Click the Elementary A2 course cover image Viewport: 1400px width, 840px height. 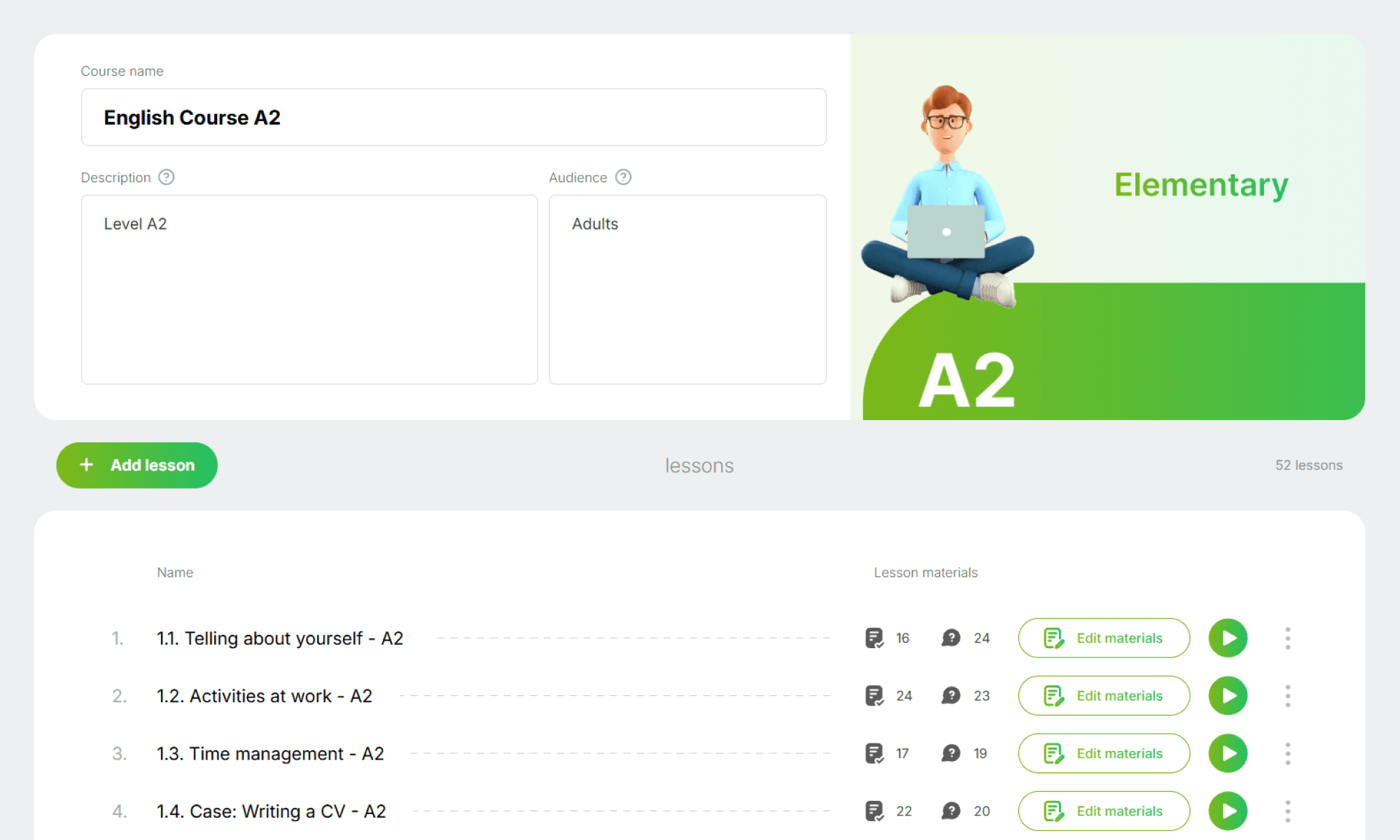[1107, 227]
